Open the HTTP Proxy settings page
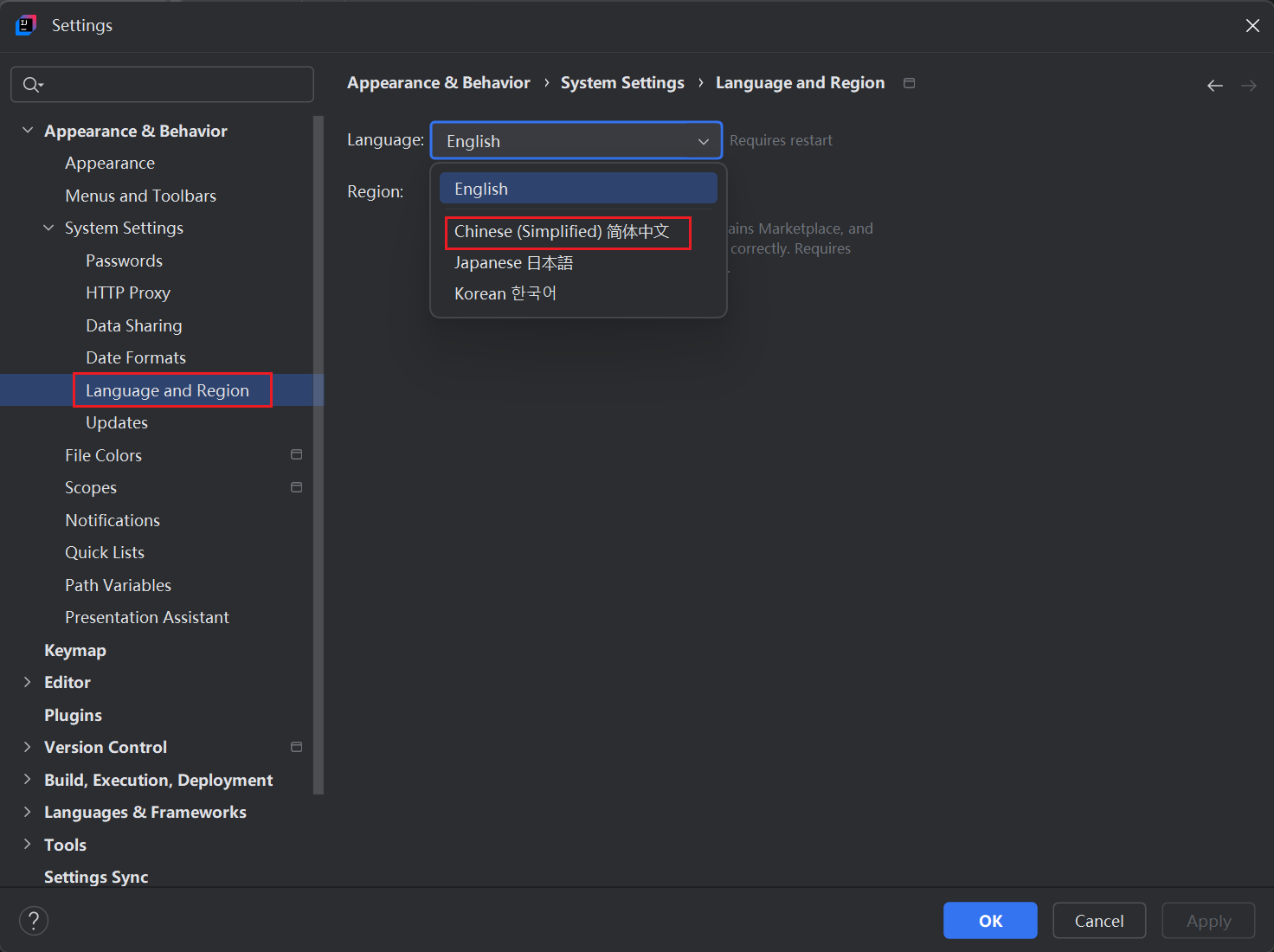The width and height of the screenshot is (1274, 952). (128, 293)
